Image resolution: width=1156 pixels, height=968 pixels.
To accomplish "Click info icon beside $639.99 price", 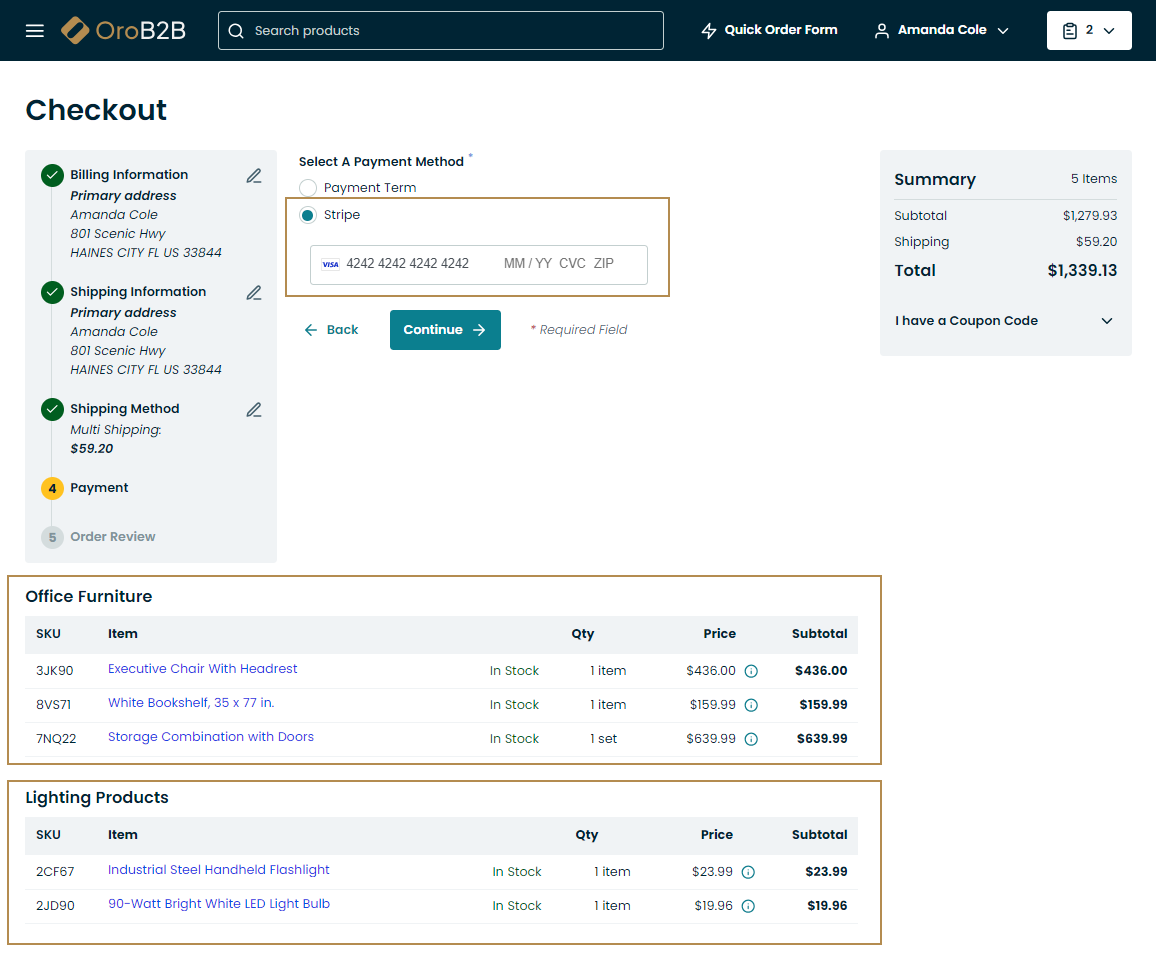I will coord(751,739).
